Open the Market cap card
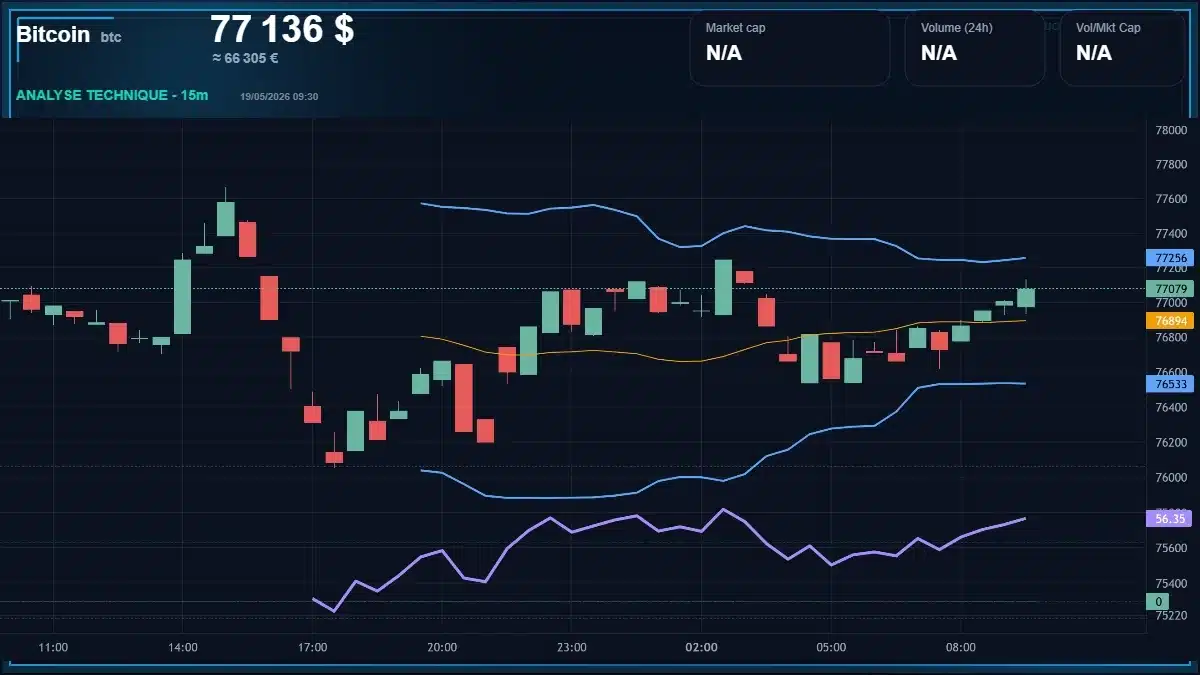This screenshot has height=675, width=1200. (789, 48)
